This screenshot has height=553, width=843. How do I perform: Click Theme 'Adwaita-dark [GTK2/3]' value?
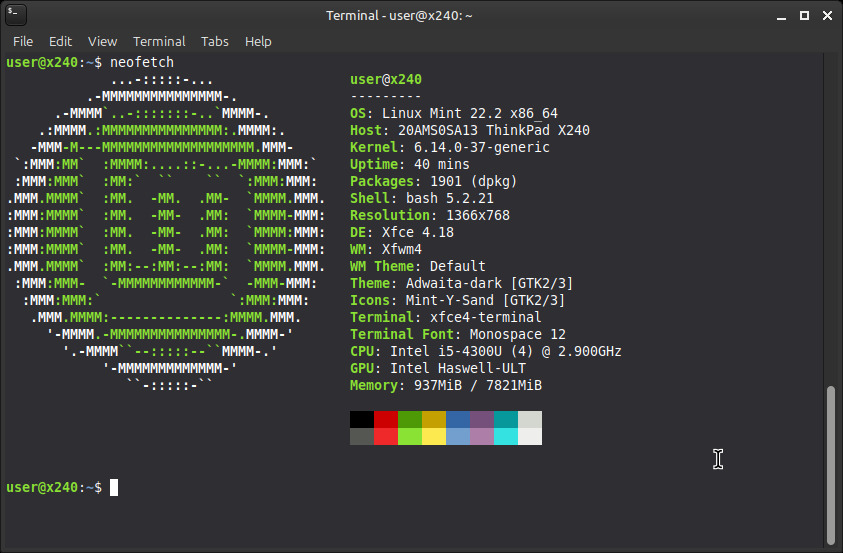[489, 284]
